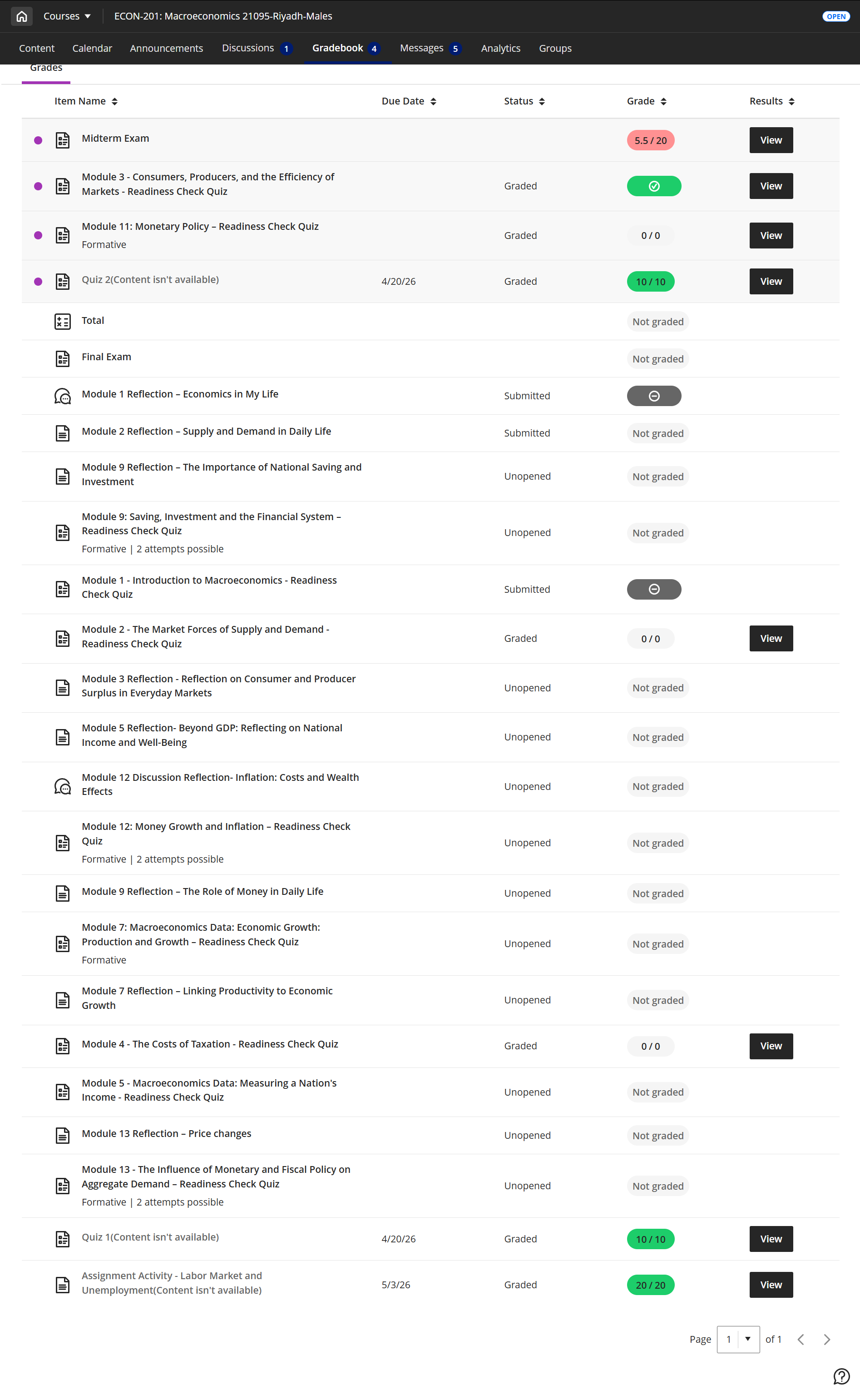
Task: Switch to the Discussions tab
Action: (257, 48)
